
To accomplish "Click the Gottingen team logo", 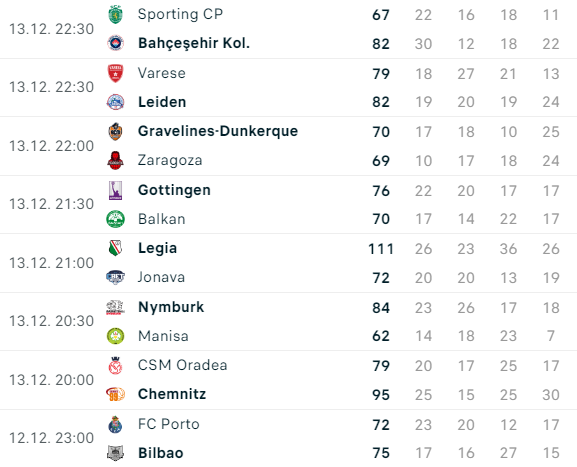I will point(115,190).
